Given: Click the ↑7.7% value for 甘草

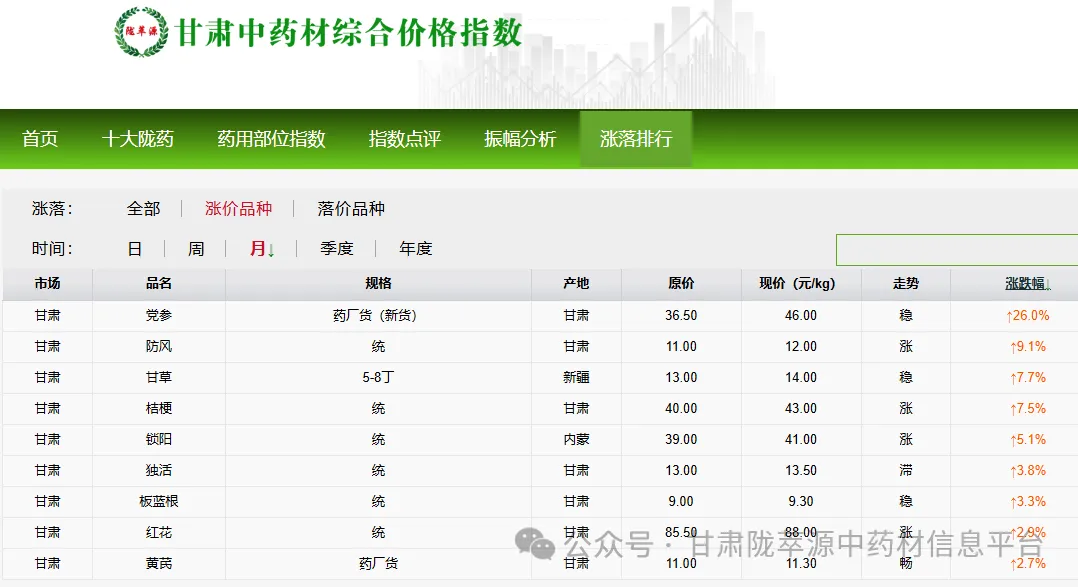Looking at the screenshot, I should [x=1028, y=377].
